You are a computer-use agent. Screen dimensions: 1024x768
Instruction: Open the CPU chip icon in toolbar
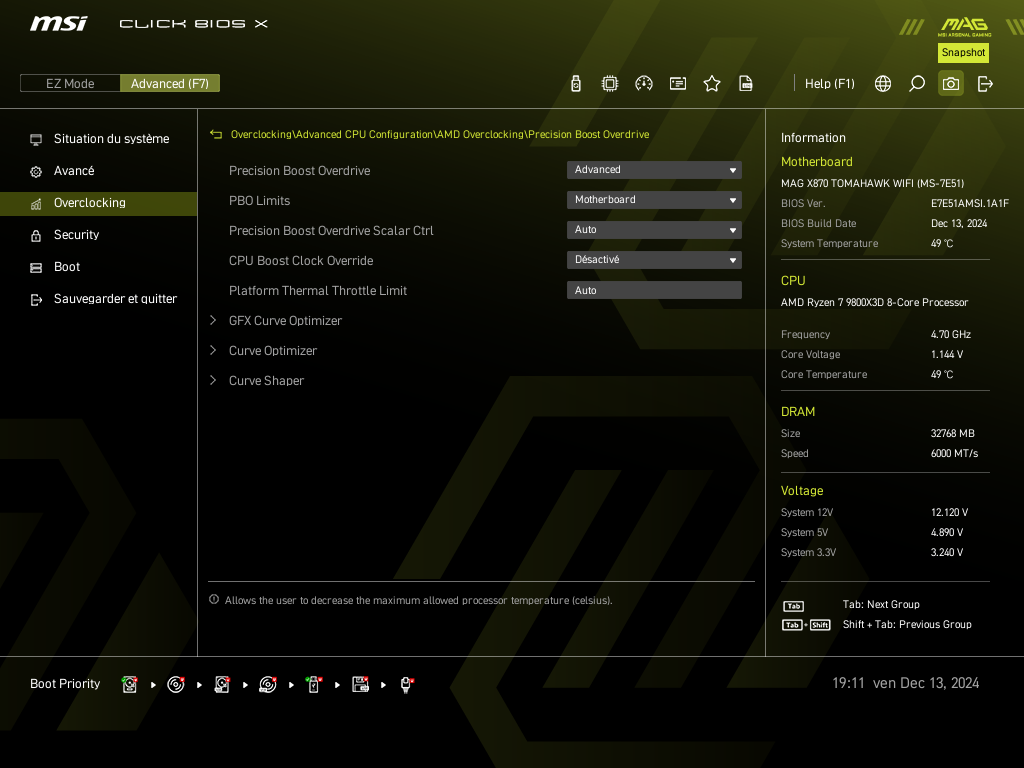click(x=610, y=84)
